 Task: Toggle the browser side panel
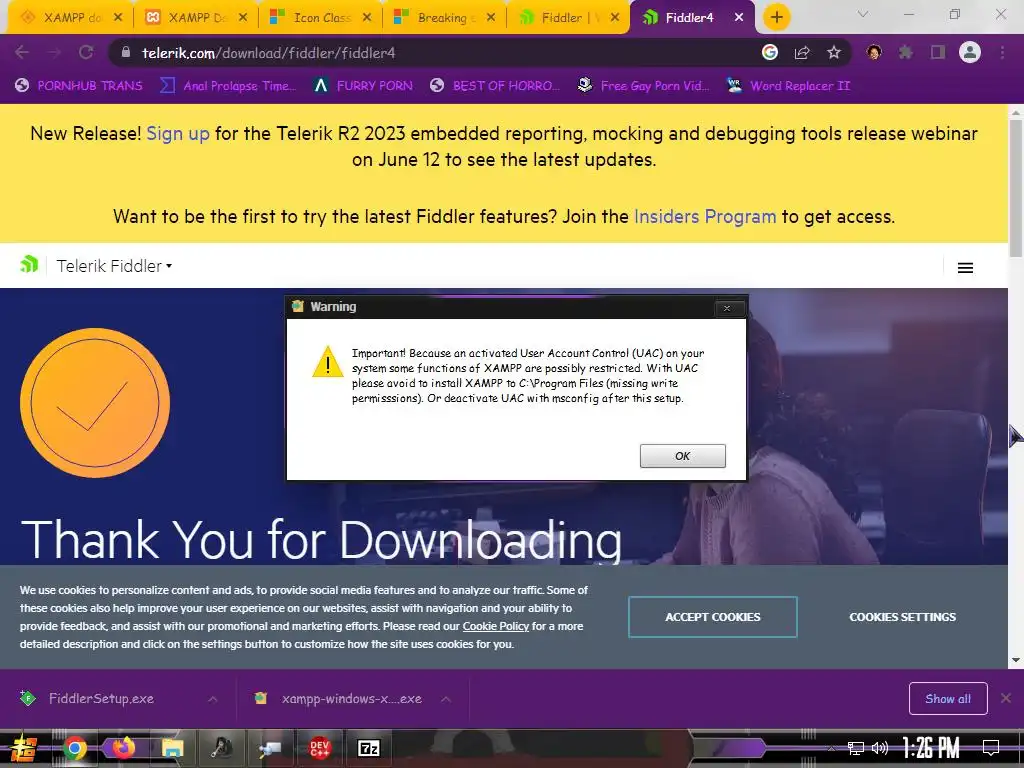click(x=938, y=52)
